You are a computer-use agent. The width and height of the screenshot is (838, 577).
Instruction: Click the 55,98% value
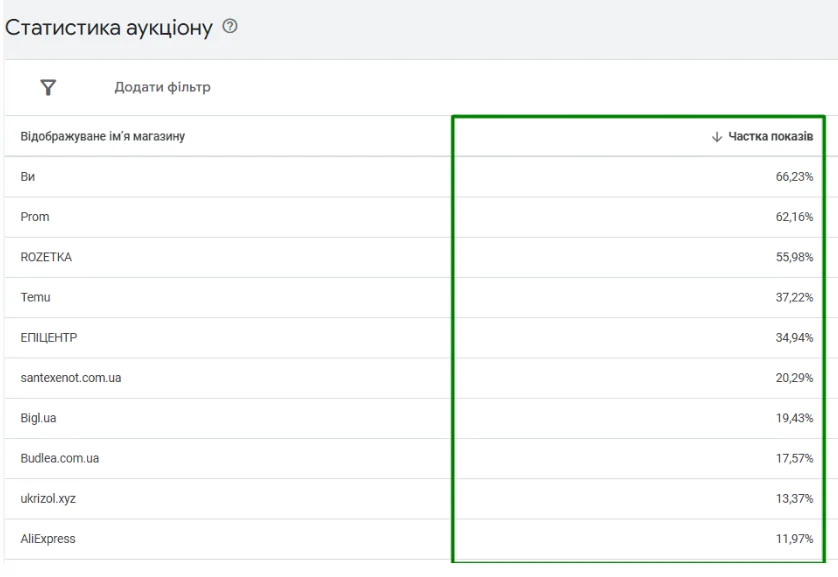[794, 257]
